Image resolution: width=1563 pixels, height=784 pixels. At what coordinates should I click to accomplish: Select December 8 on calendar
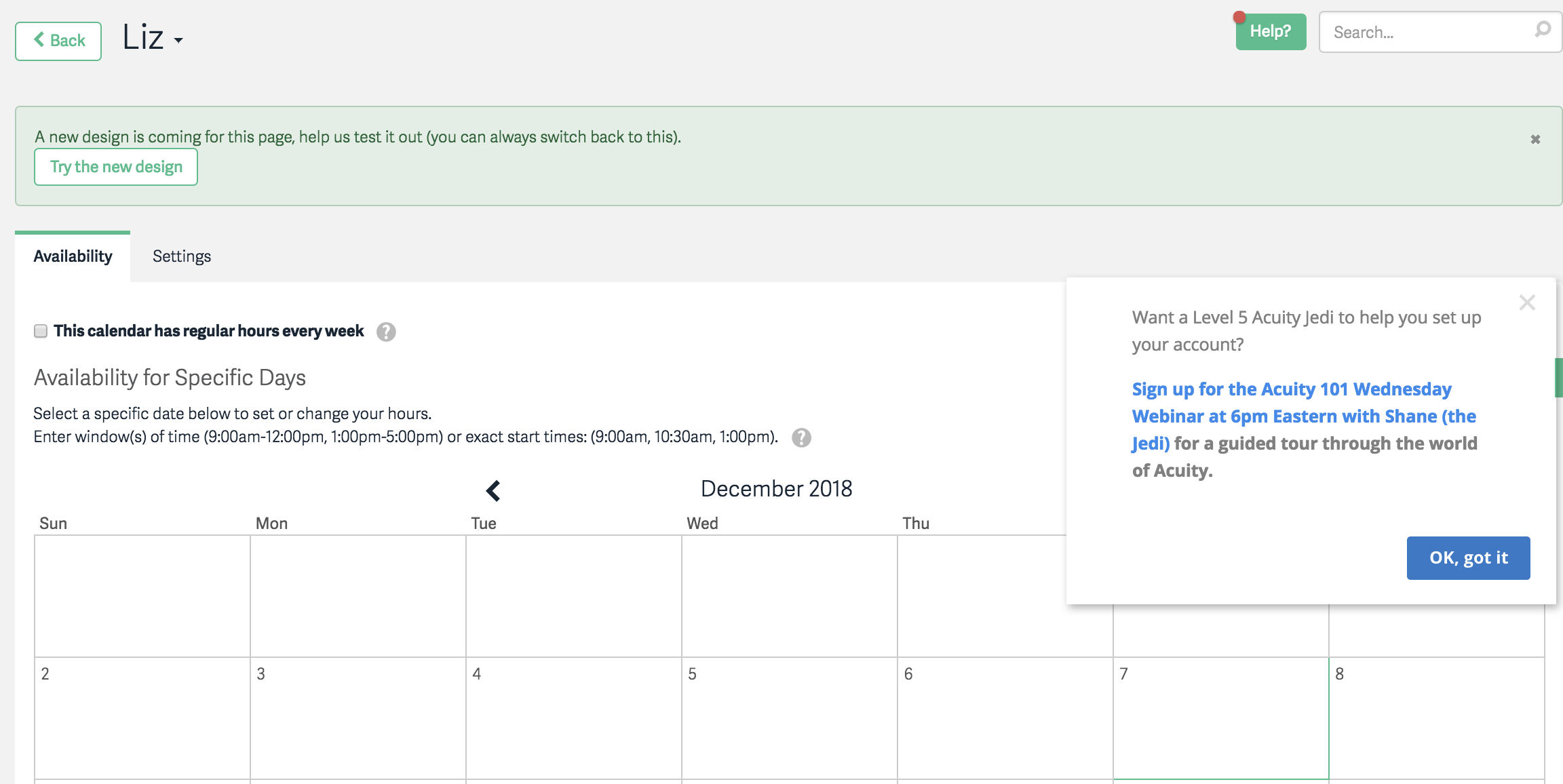1437,718
